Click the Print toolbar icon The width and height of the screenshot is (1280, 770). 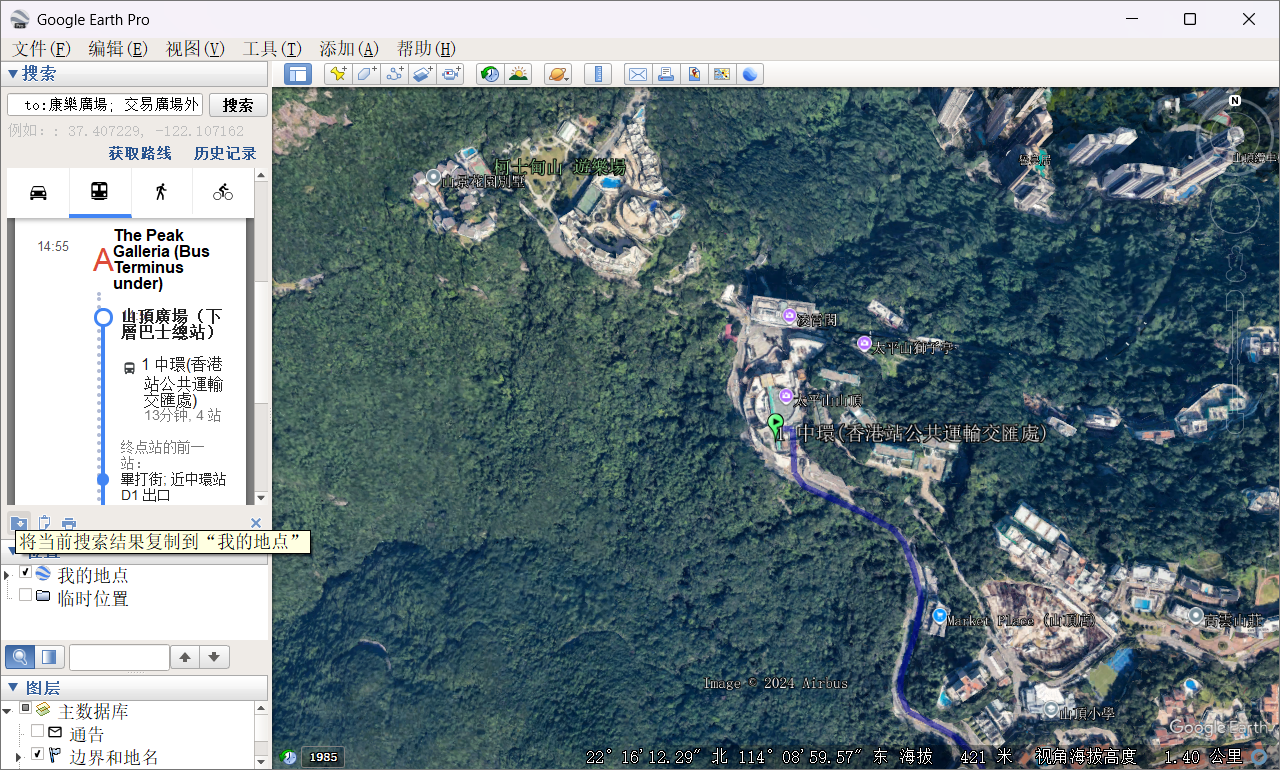pos(665,74)
